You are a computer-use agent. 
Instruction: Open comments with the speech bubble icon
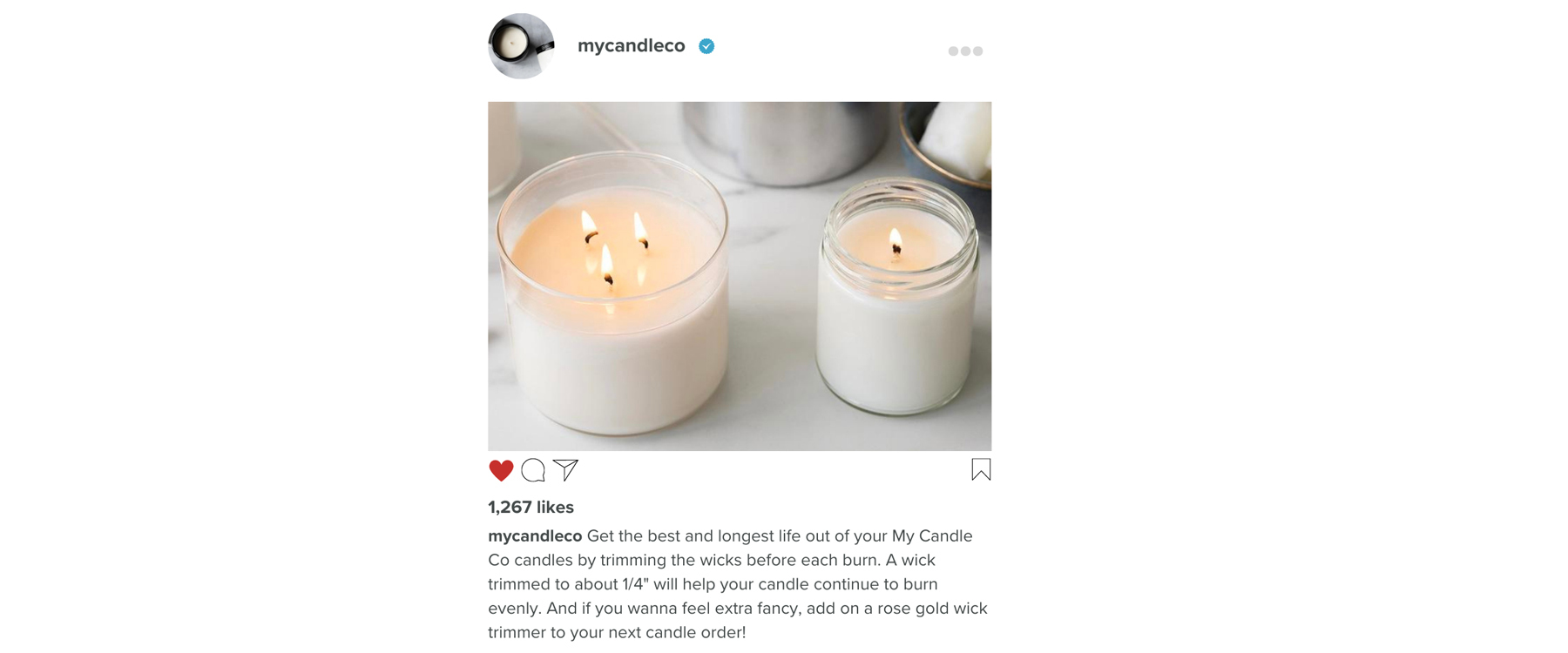(x=533, y=470)
